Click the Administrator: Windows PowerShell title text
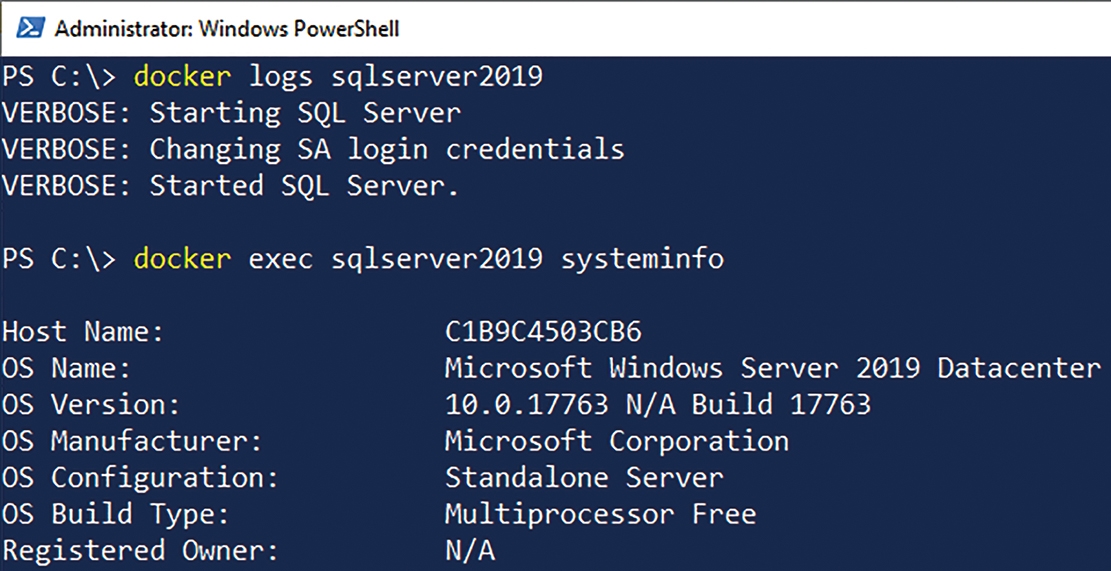The height and width of the screenshot is (571, 1111). click(x=227, y=29)
